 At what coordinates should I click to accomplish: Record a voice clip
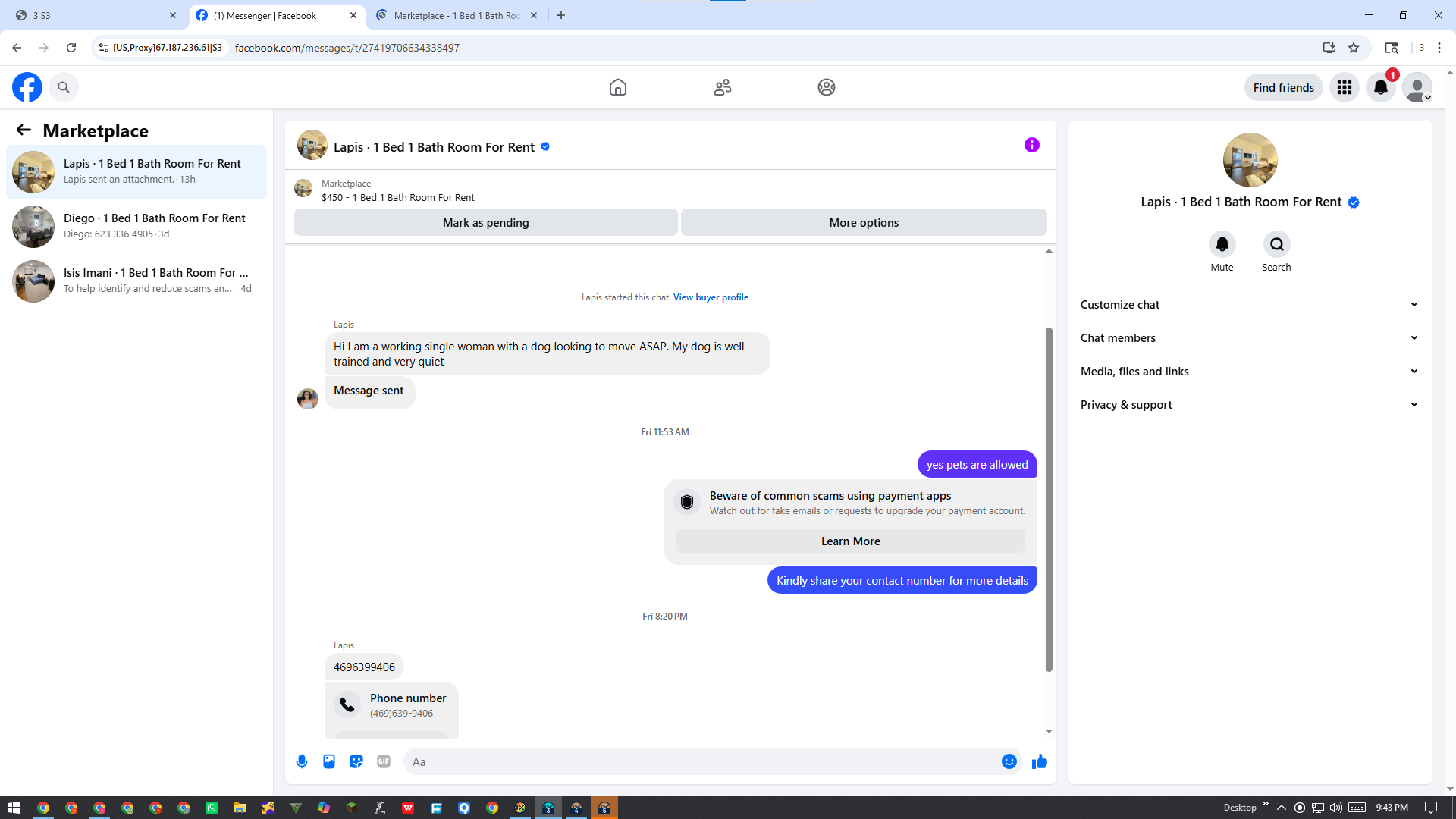coord(302,761)
